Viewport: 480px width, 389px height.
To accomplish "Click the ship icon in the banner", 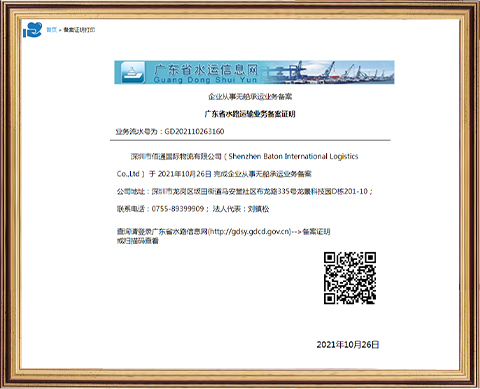I will click(x=133, y=72).
